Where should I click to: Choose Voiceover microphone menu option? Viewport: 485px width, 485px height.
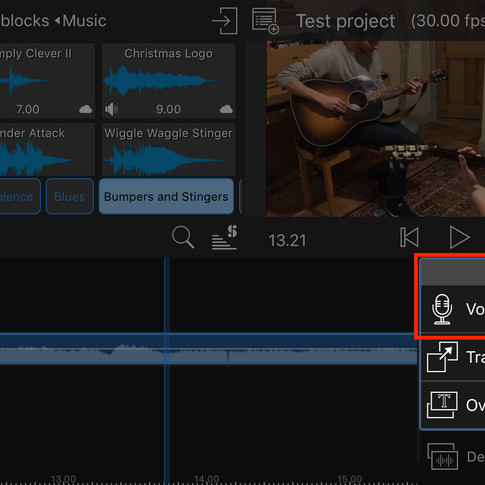click(453, 309)
